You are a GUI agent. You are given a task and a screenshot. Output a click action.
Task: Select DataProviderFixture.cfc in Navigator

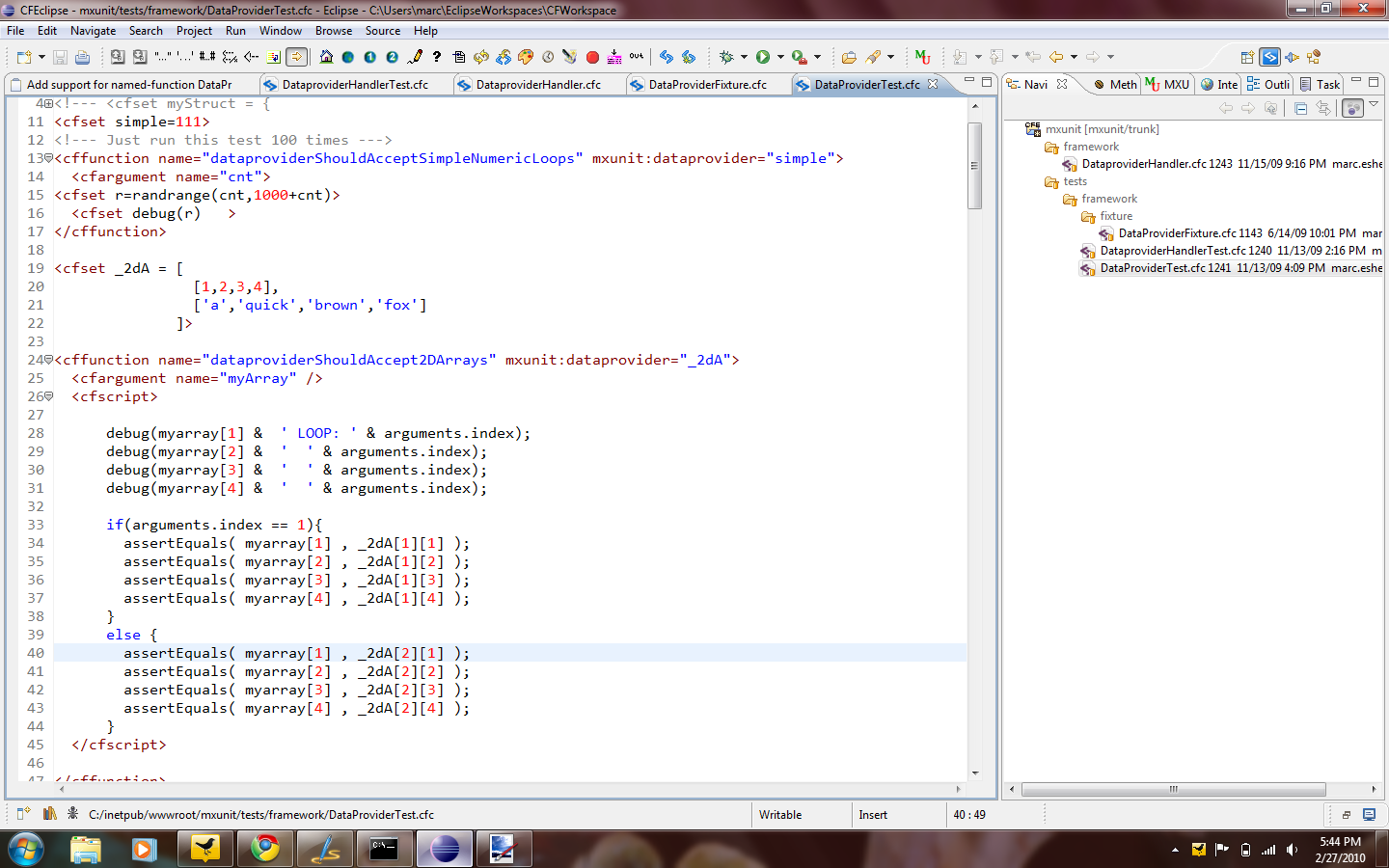(x=1240, y=233)
